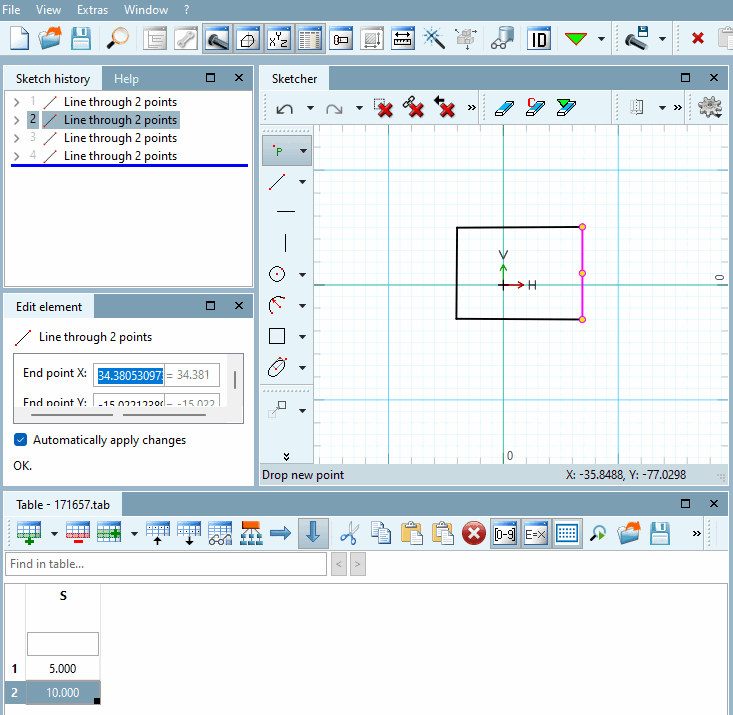Click the Find in table search field
Screen dimensions: 733x715
[x=165, y=564]
